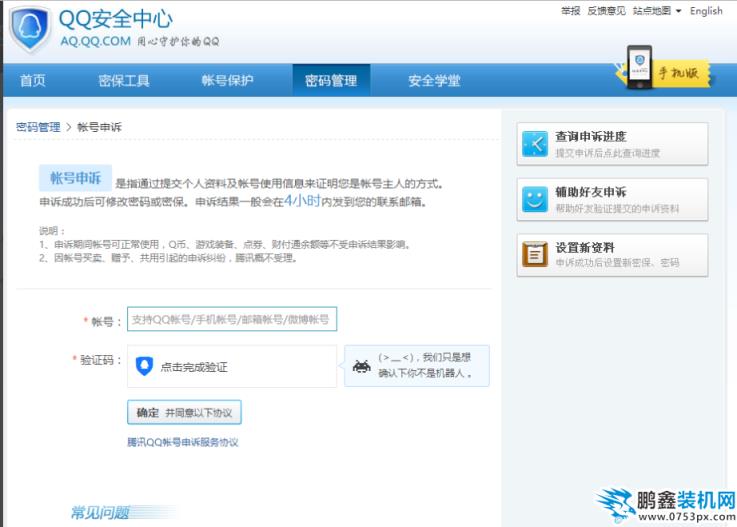Open the 帐号保护 tab

tap(227, 80)
